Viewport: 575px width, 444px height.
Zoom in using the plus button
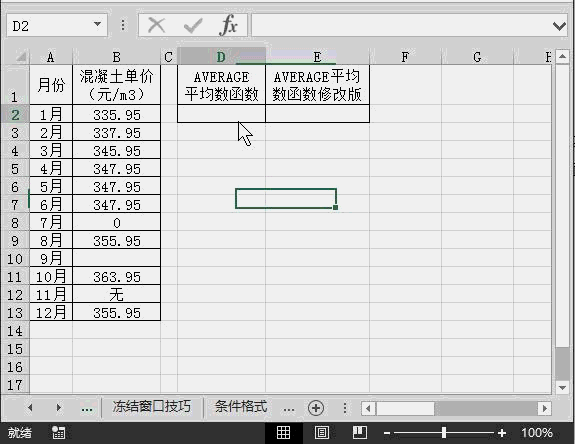[x=502, y=433]
